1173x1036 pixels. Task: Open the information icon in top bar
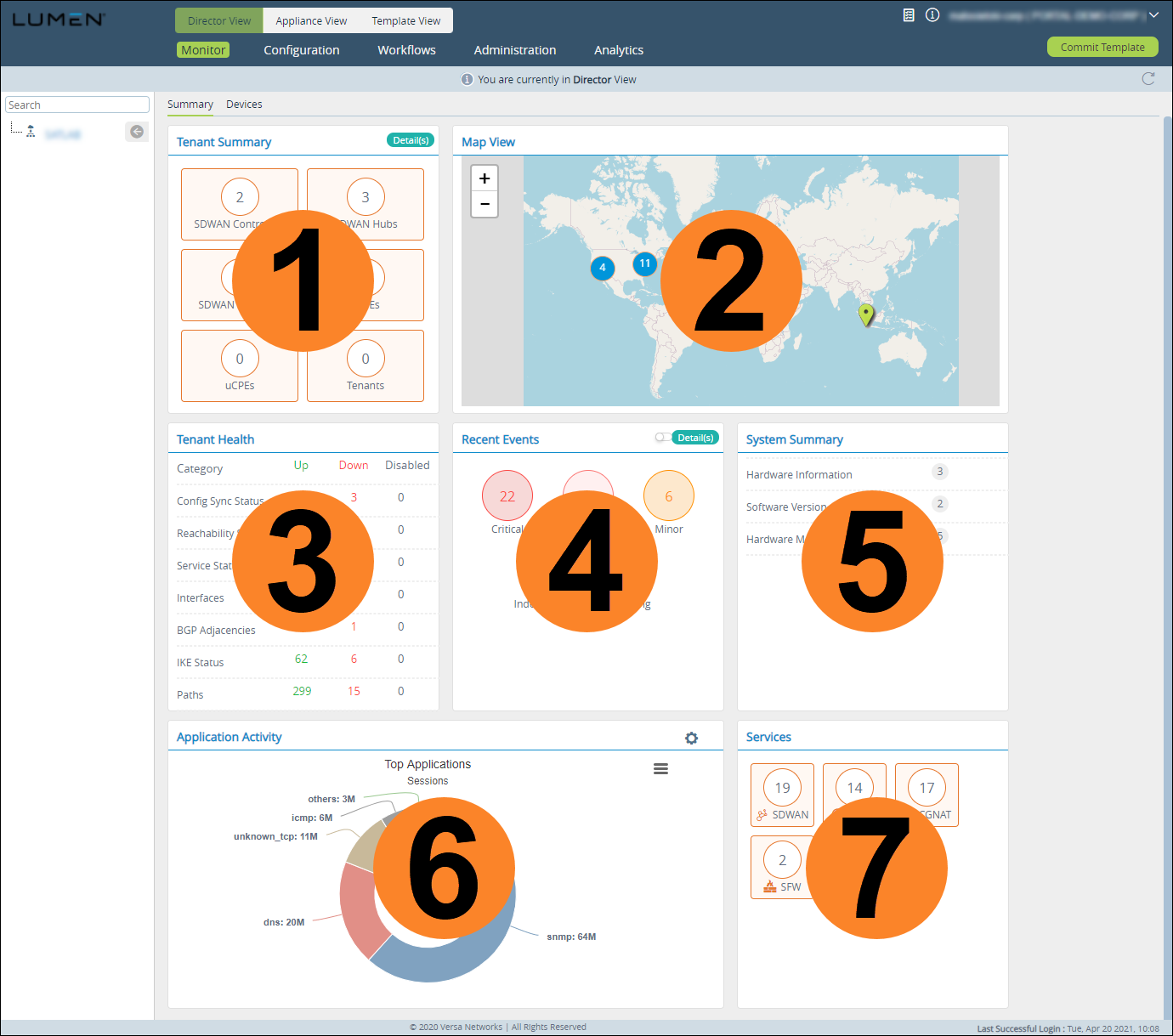coord(932,15)
